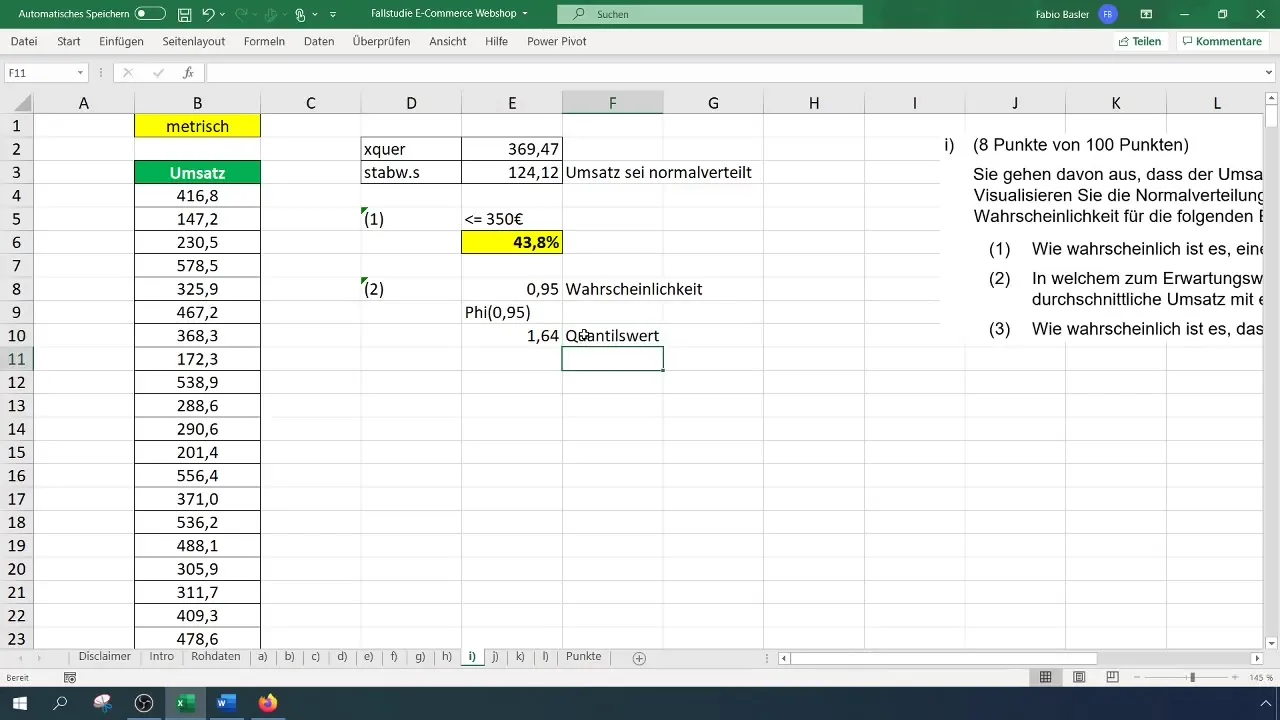
Task: Click the zoom slider handle
Action: pos(1191,677)
